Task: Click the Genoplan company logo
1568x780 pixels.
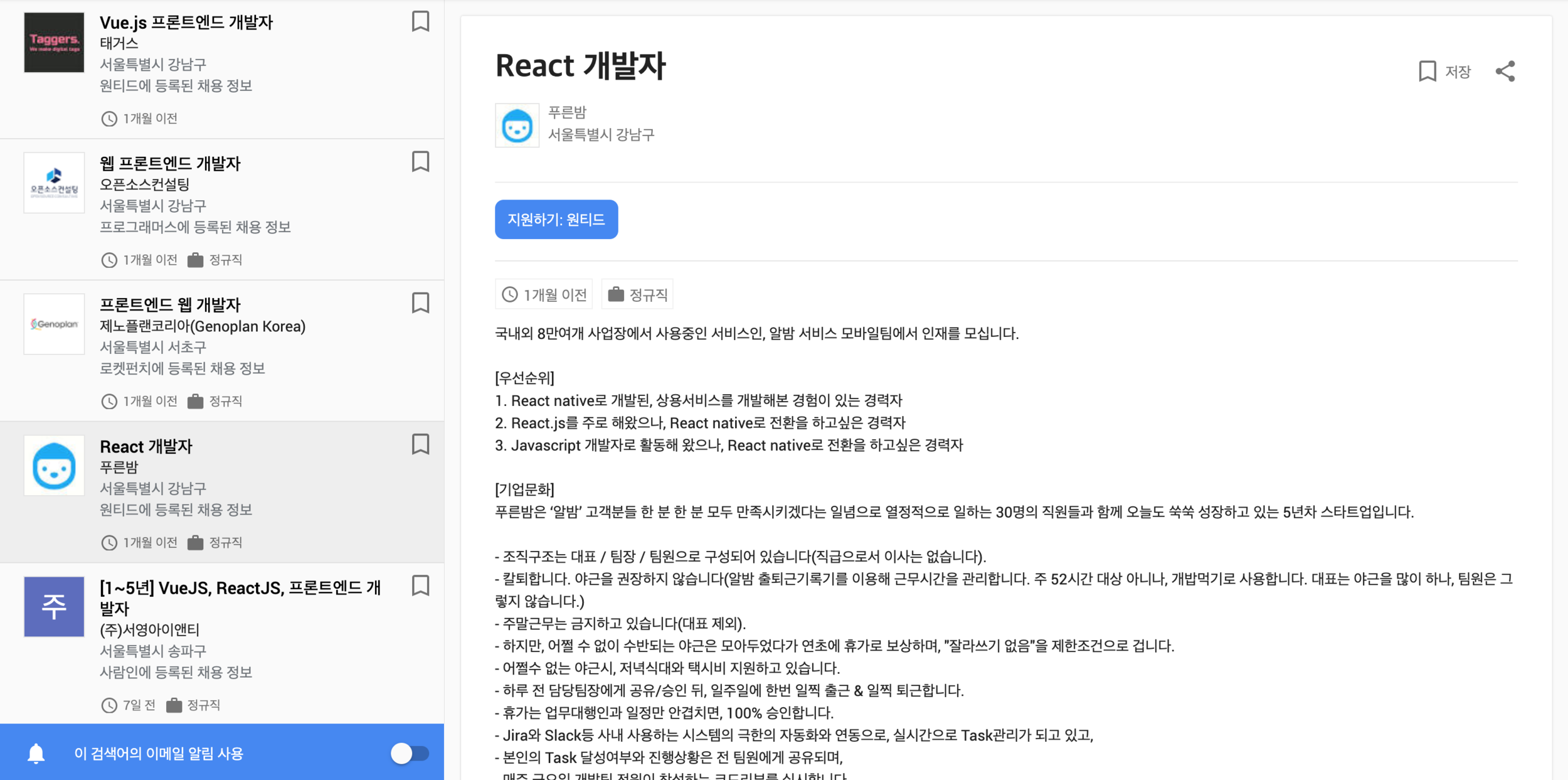Action: (54, 324)
